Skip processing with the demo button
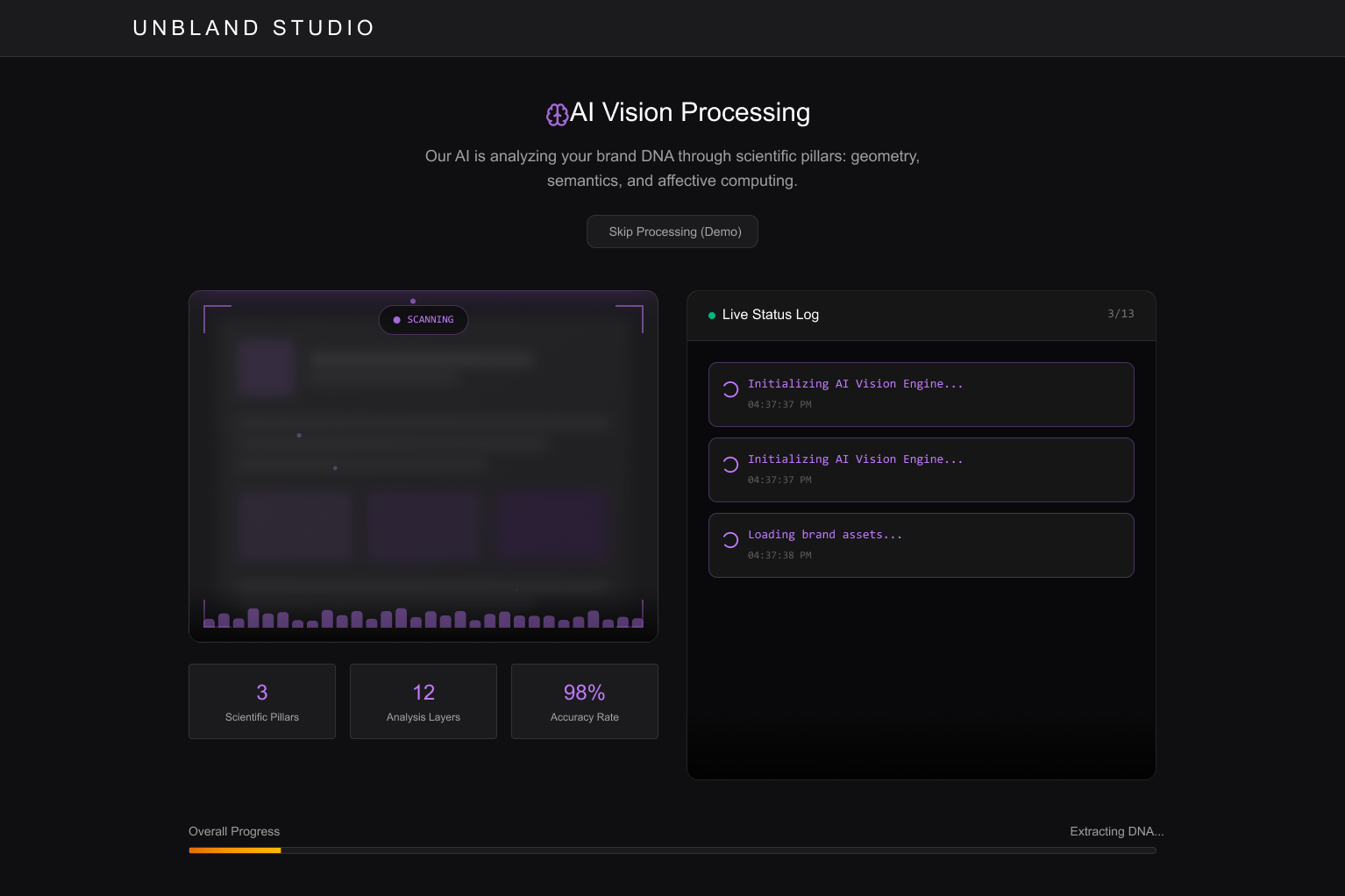 (672, 231)
